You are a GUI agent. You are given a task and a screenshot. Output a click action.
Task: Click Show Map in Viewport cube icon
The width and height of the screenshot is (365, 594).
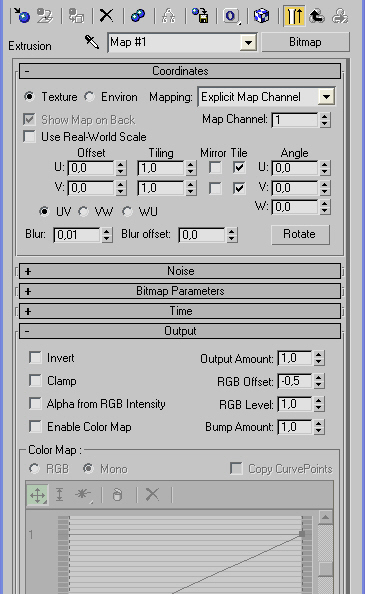point(261,16)
